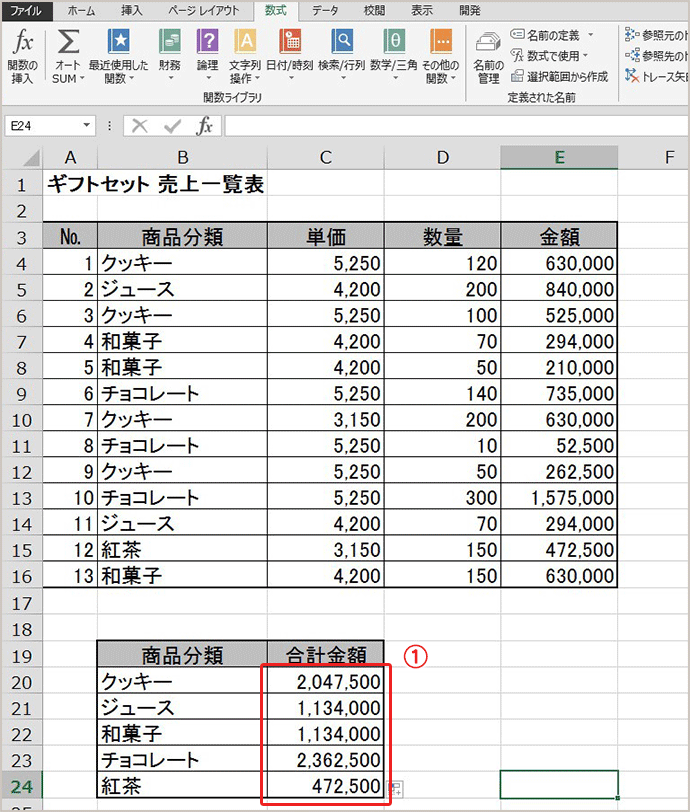Image resolution: width=690 pixels, height=812 pixels.
Task: Click the formula bar Enter checkmark icon
Action: [172, 126]
